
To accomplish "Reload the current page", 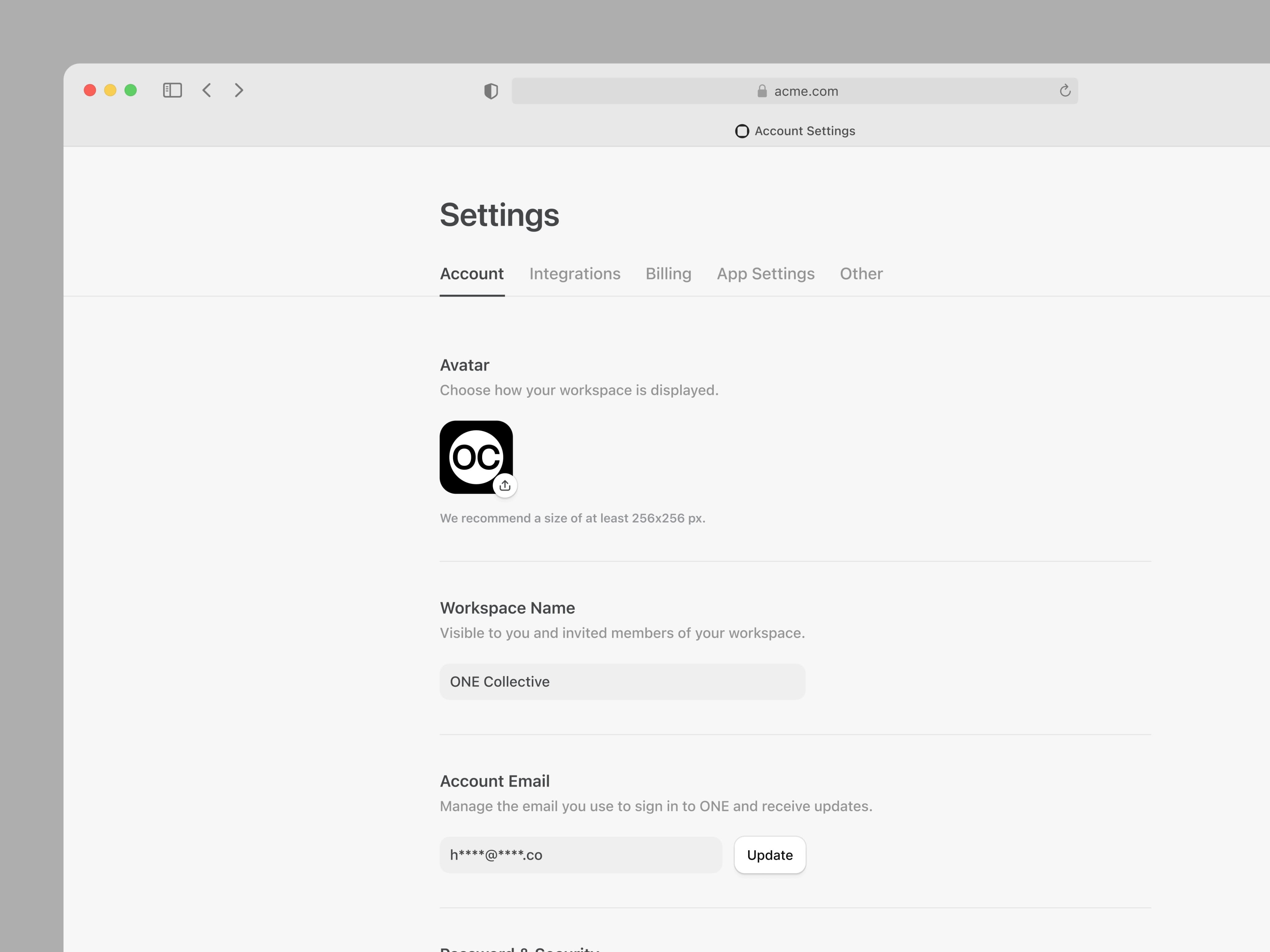I will 1065,91.
